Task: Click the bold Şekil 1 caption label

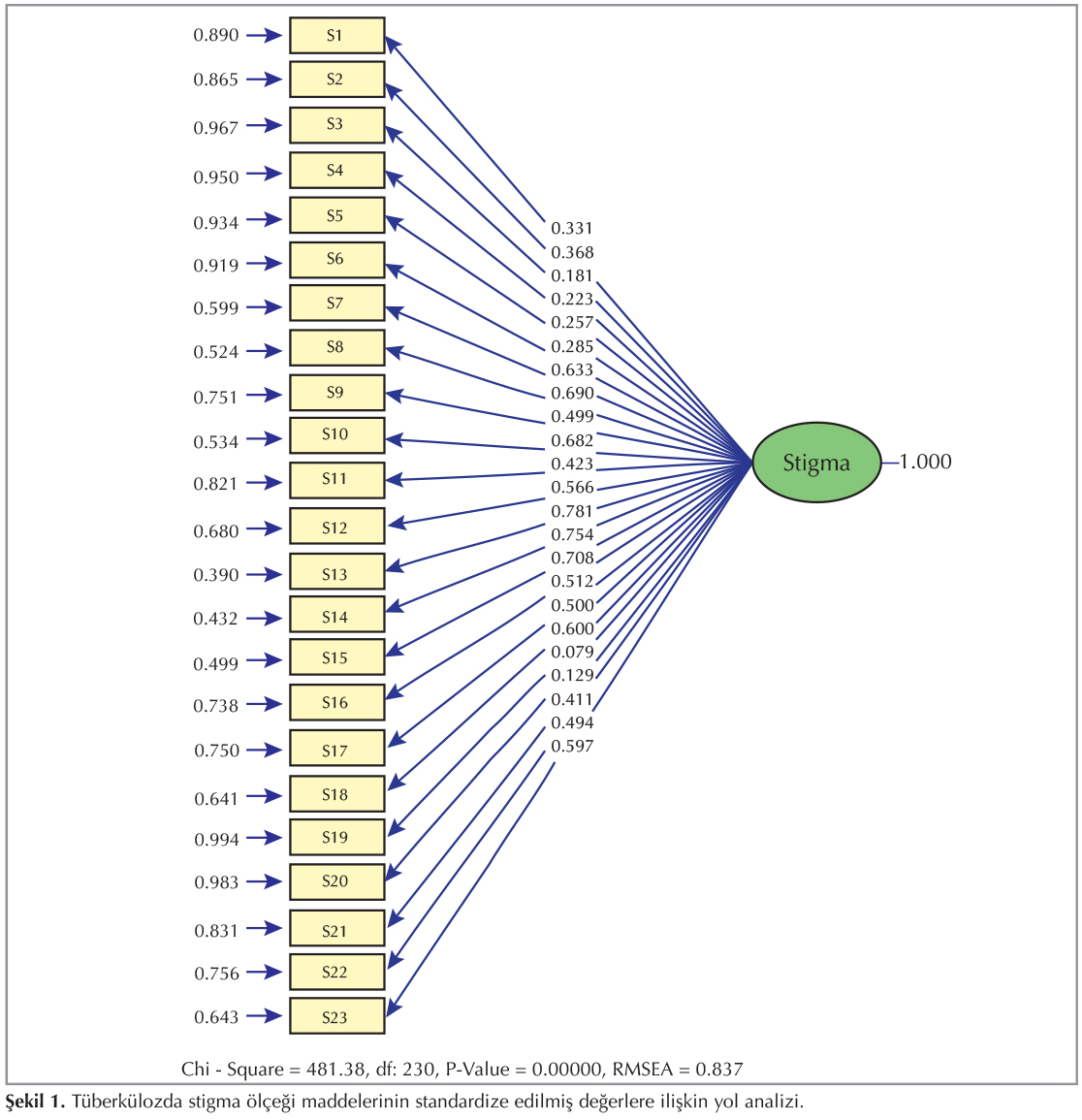Action: point(35,1102)
